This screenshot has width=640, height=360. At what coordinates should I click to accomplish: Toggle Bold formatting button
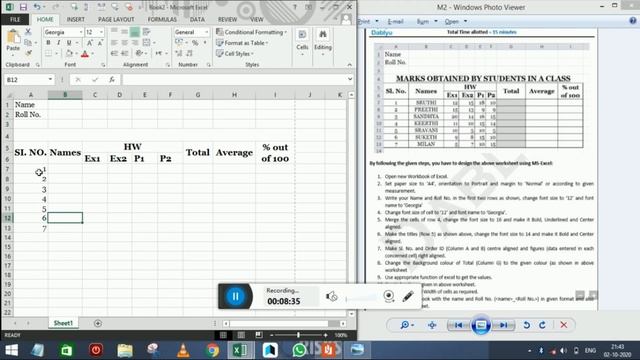click(49, 43)
